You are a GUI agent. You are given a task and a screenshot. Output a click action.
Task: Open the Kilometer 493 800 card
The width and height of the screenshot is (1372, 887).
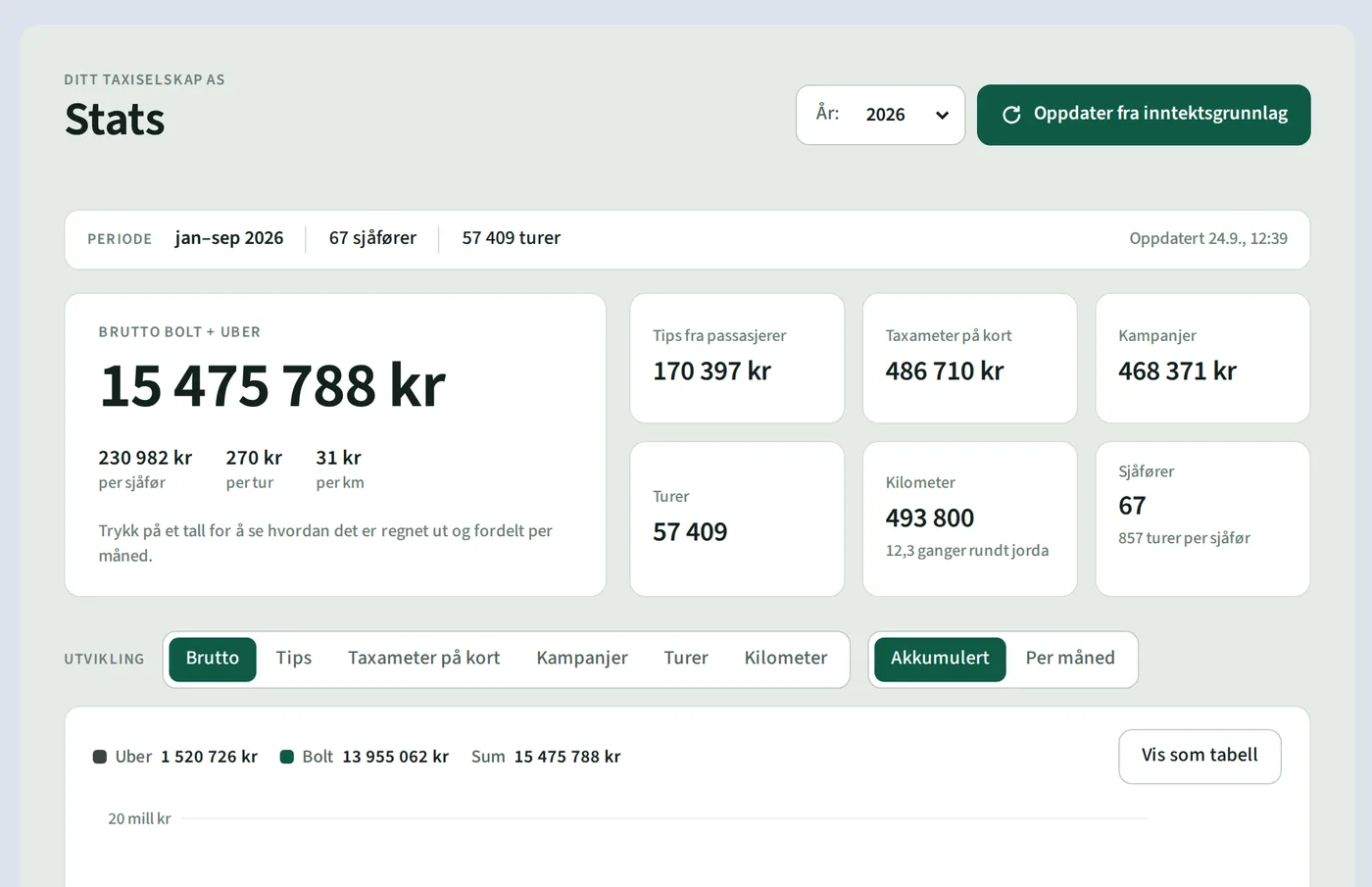(969, 518)
